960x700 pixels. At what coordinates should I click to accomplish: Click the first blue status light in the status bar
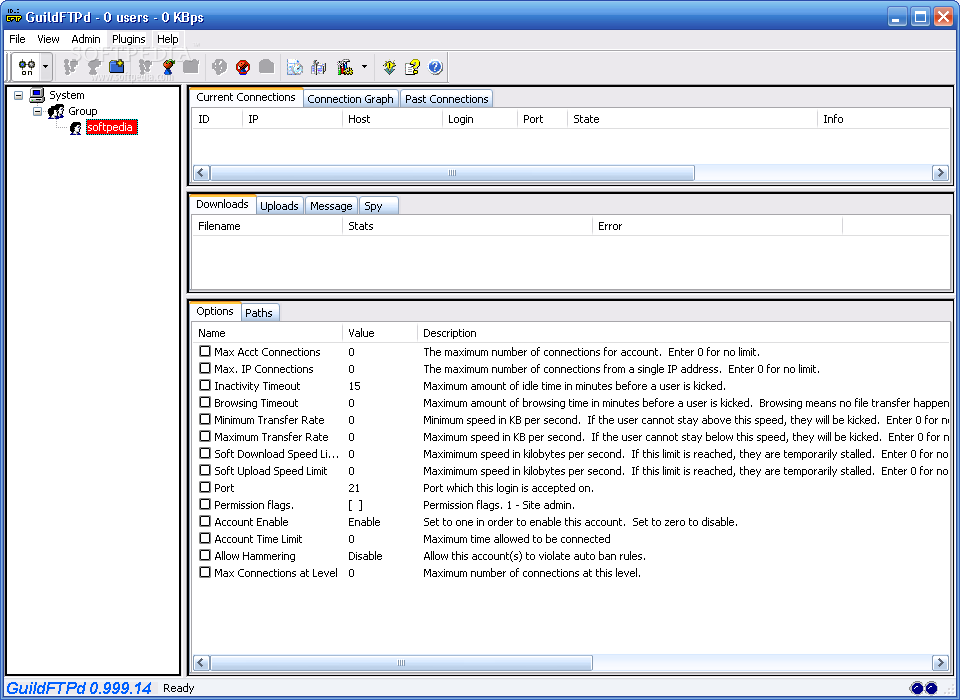coord(917,688)
